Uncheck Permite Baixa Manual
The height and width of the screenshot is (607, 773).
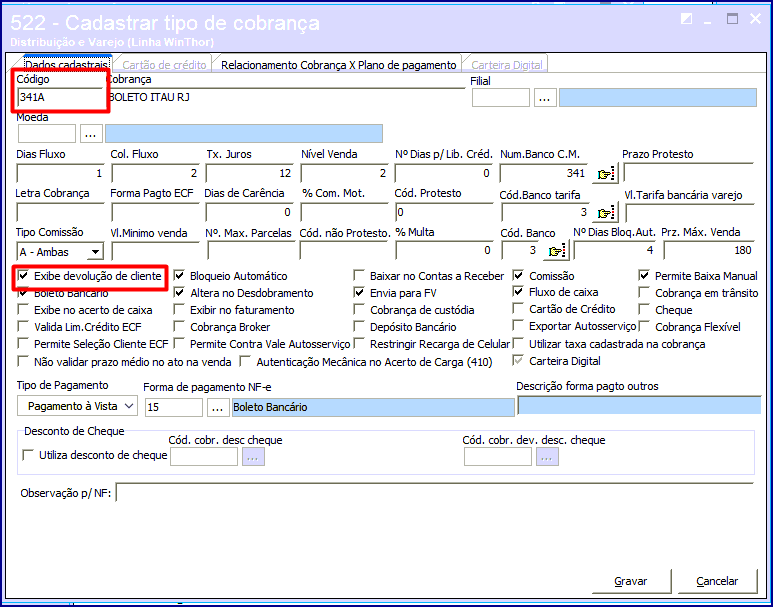tap(644, 276)
